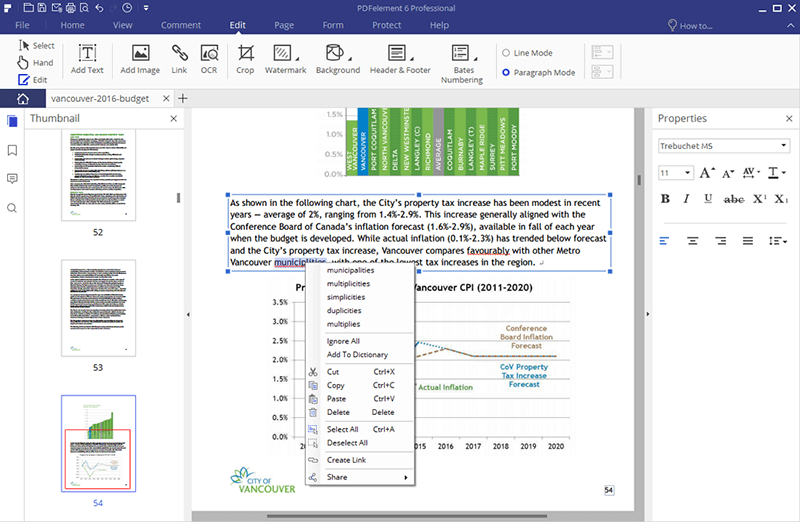
Task: Open the Comments side panel
Action: [12, 179]
